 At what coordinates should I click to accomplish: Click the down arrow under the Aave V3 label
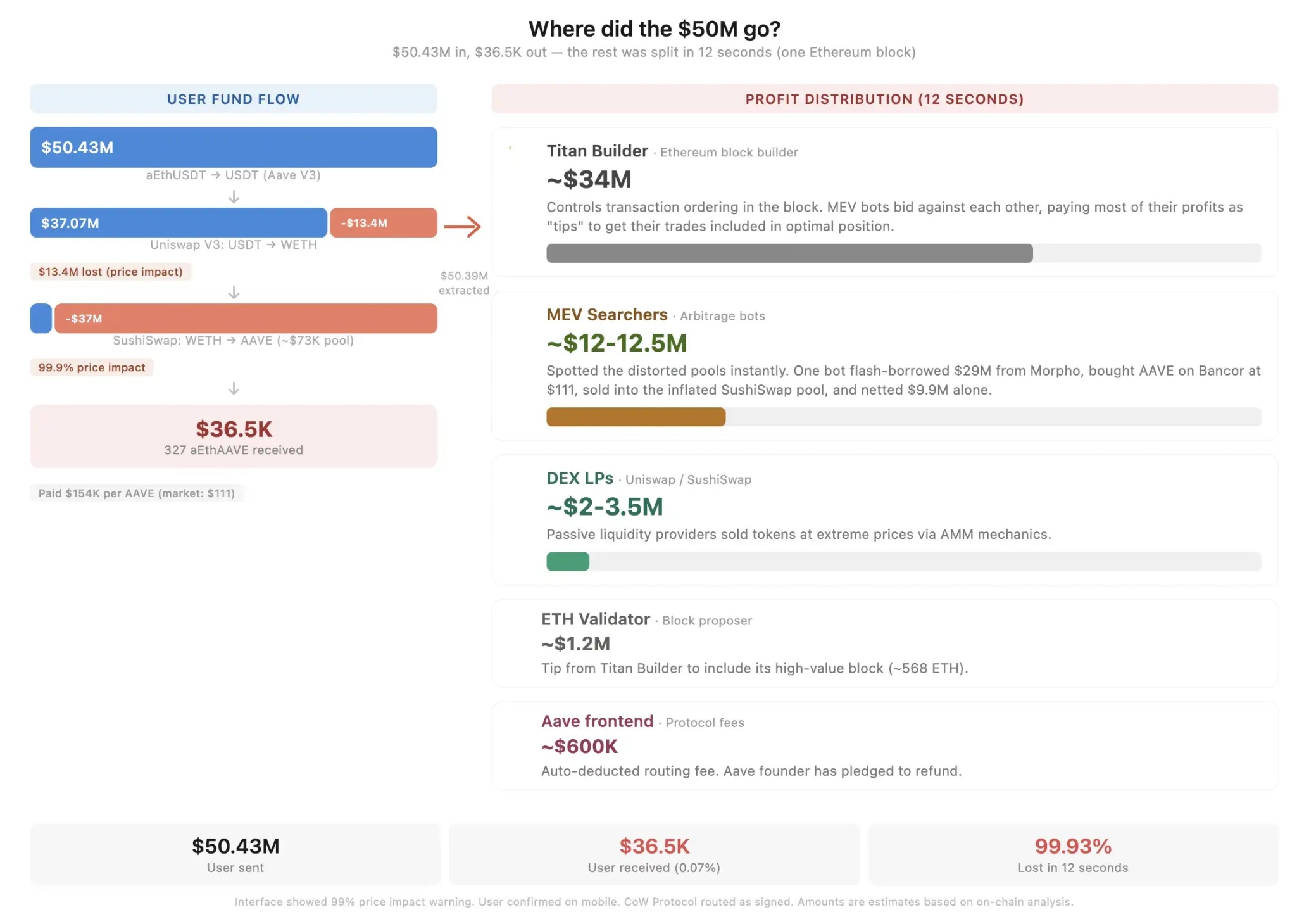point(234,197)
